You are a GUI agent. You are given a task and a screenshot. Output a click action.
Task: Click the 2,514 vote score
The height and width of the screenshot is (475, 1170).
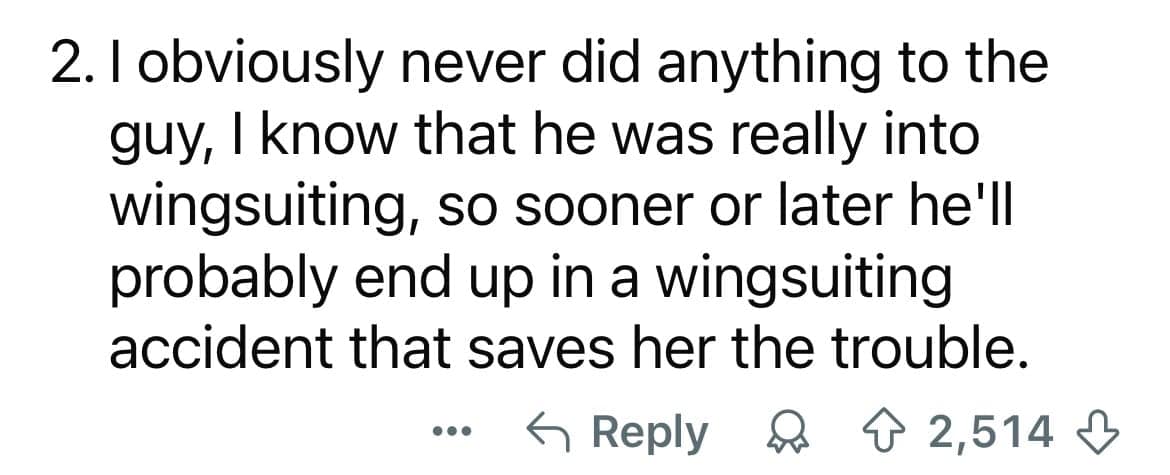click(990, 432)
